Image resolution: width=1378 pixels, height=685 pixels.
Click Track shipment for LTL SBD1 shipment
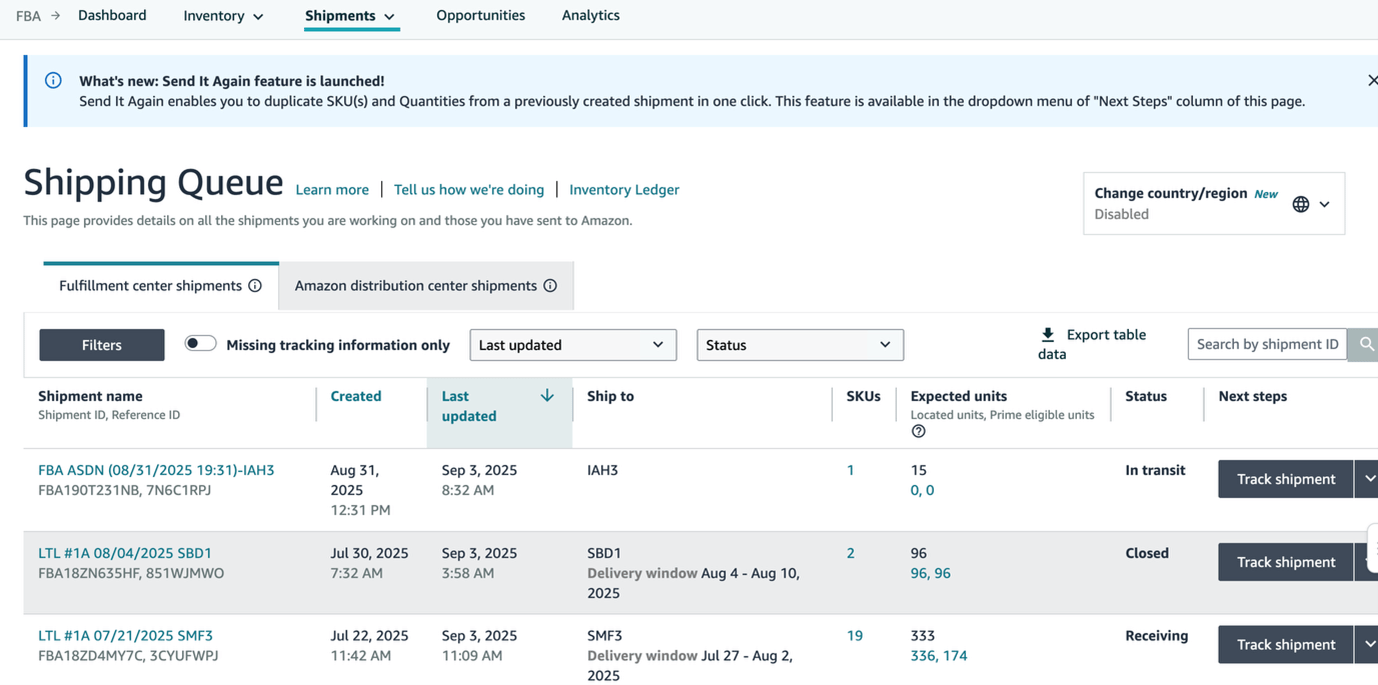point(1285,562)
